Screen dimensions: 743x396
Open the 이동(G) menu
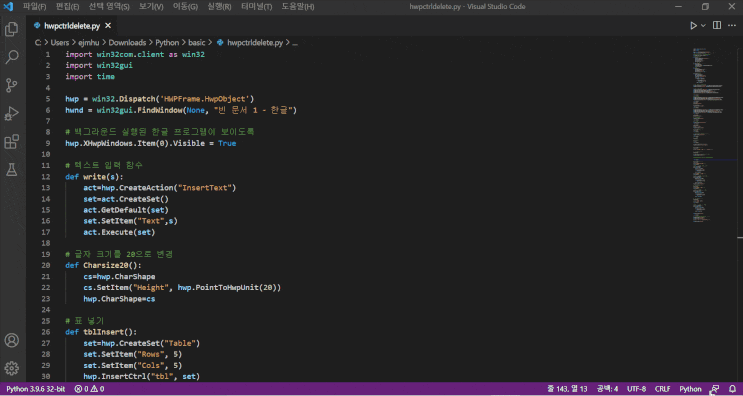tap(185, 7)
